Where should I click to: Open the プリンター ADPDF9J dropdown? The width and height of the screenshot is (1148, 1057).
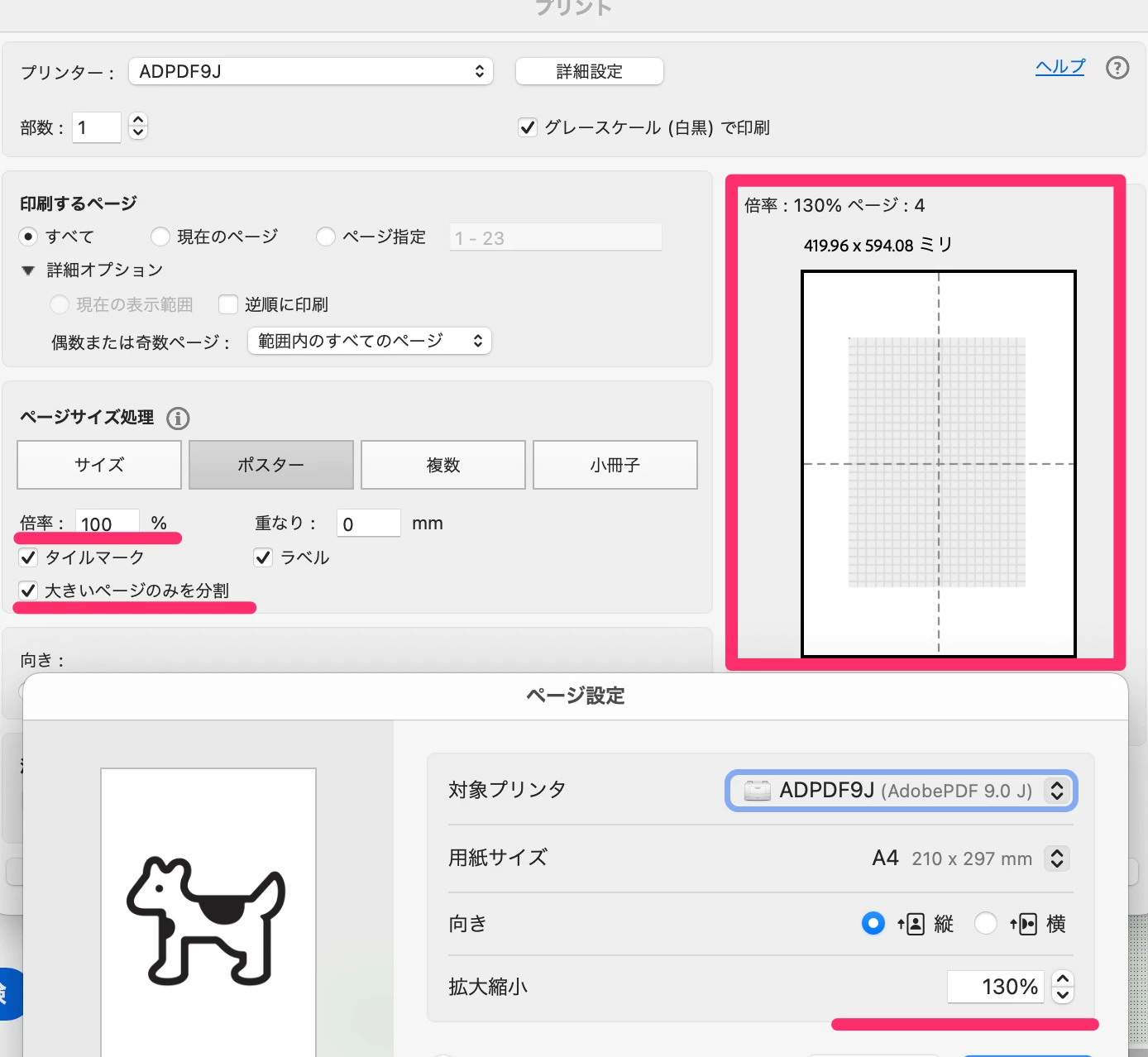[311, 71]
